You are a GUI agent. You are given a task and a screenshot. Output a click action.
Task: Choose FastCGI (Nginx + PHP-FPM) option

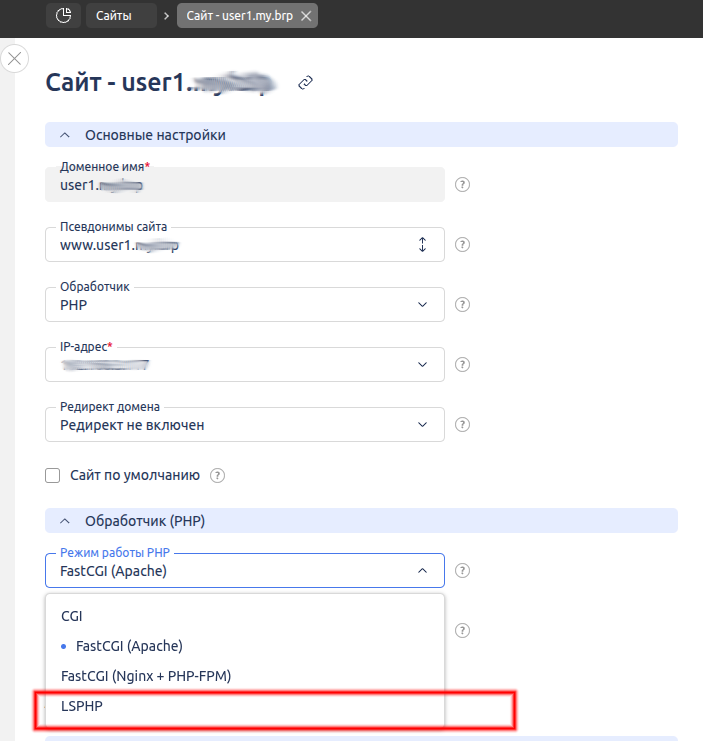(146, 676)
